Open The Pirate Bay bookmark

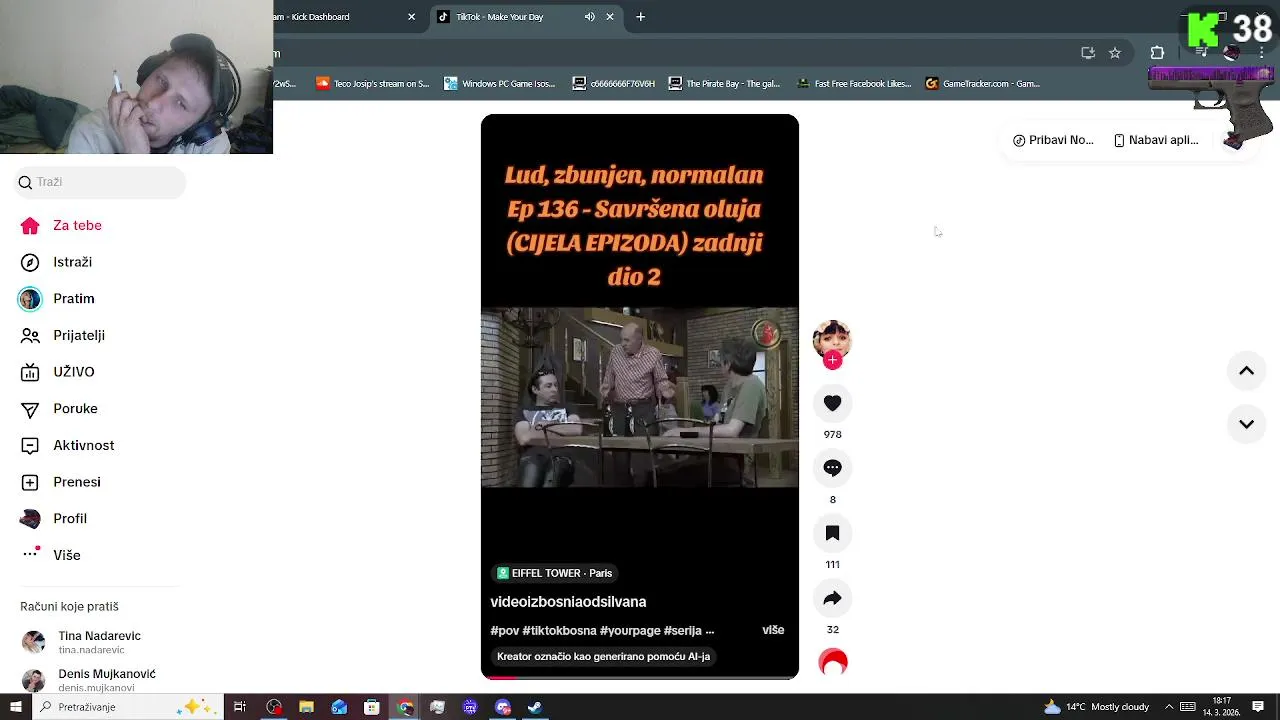724,84
